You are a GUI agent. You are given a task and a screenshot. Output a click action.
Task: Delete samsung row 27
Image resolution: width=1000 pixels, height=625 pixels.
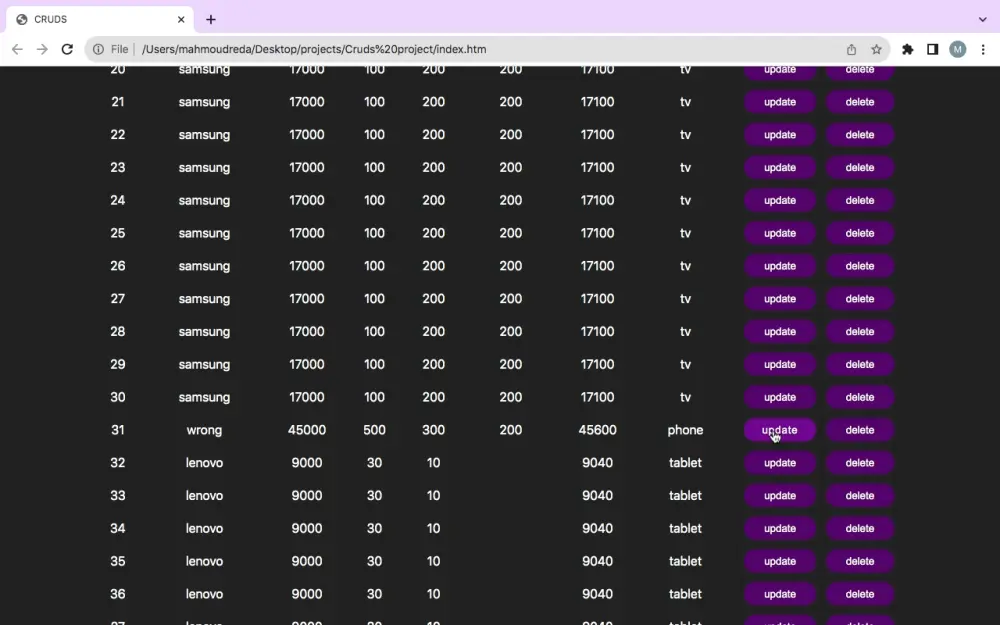pyautogui.click(x=860, y=299)
